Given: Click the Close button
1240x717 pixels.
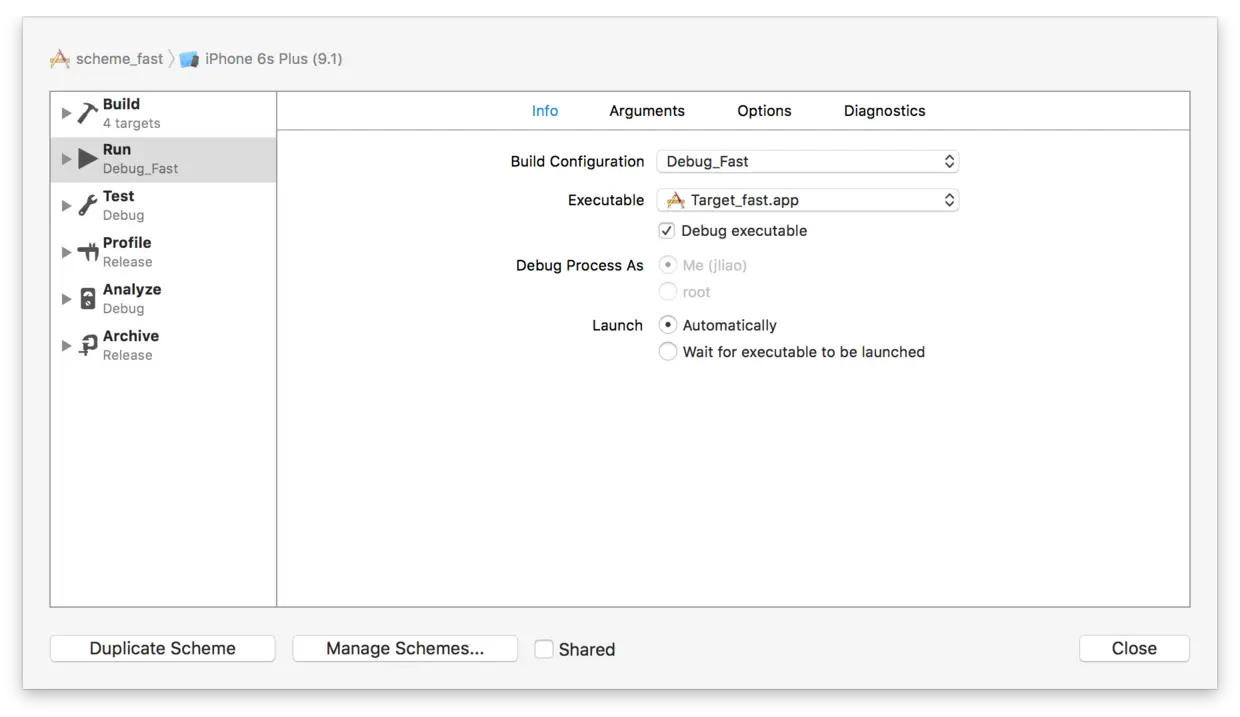Looking at the screenshot, I should 1134,648.
